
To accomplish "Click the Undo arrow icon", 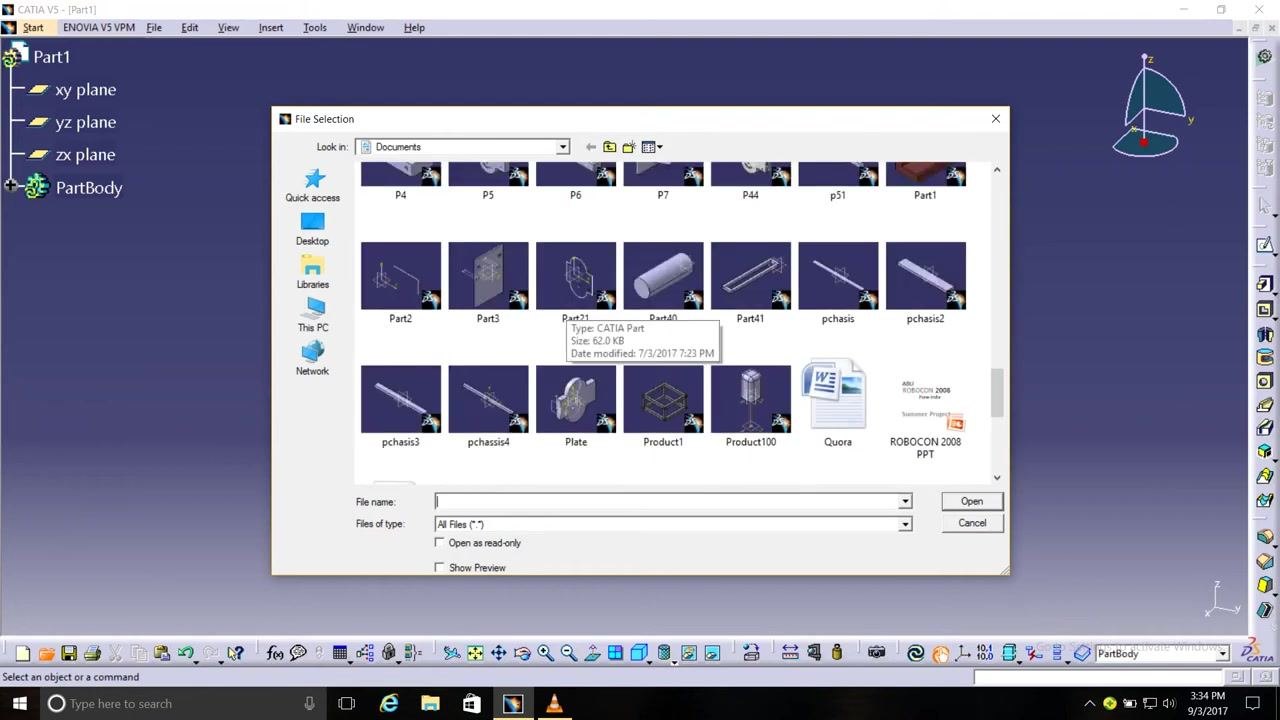I will (186, 653).
